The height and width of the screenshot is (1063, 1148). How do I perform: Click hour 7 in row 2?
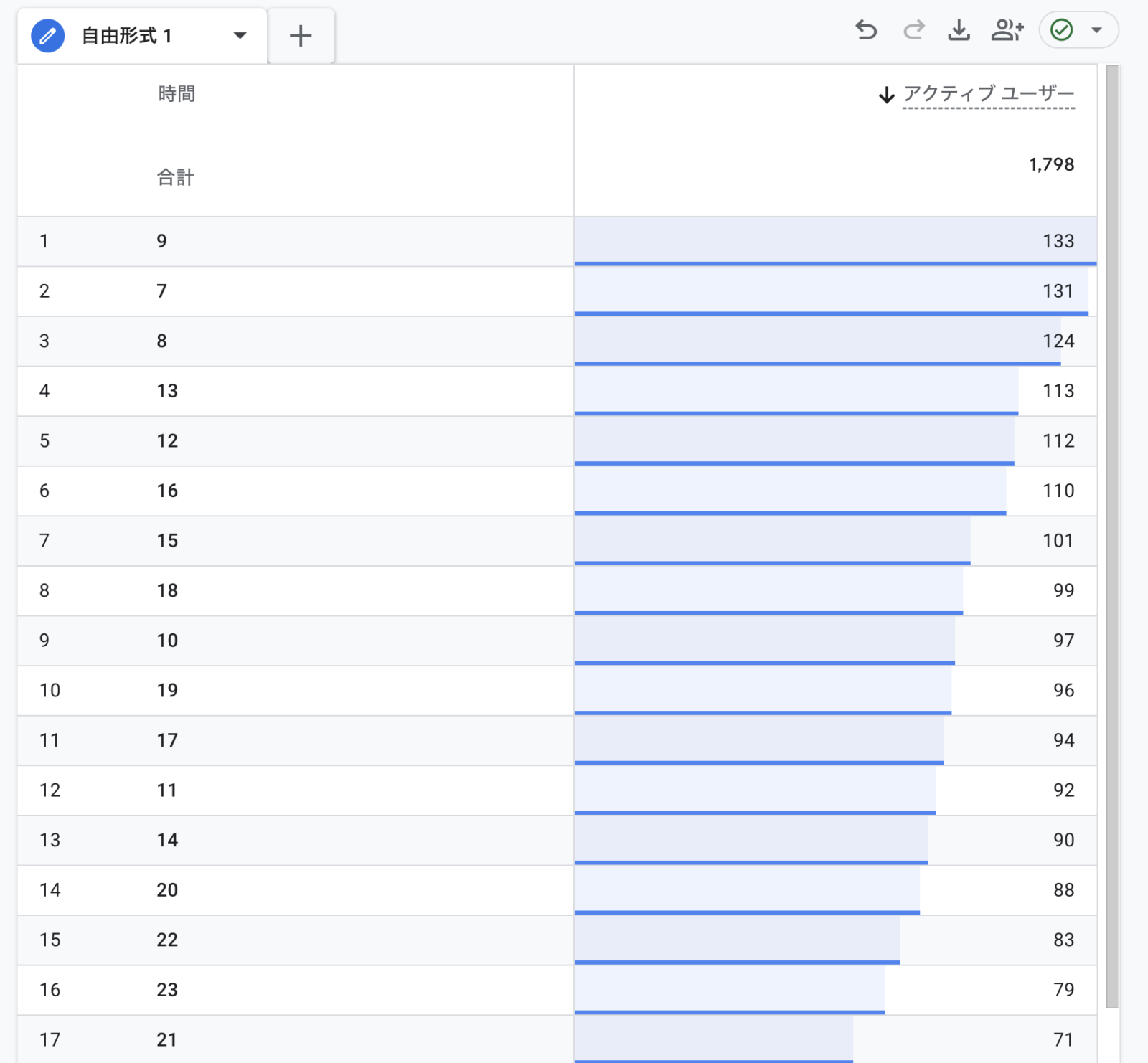[x=162, y=291]
